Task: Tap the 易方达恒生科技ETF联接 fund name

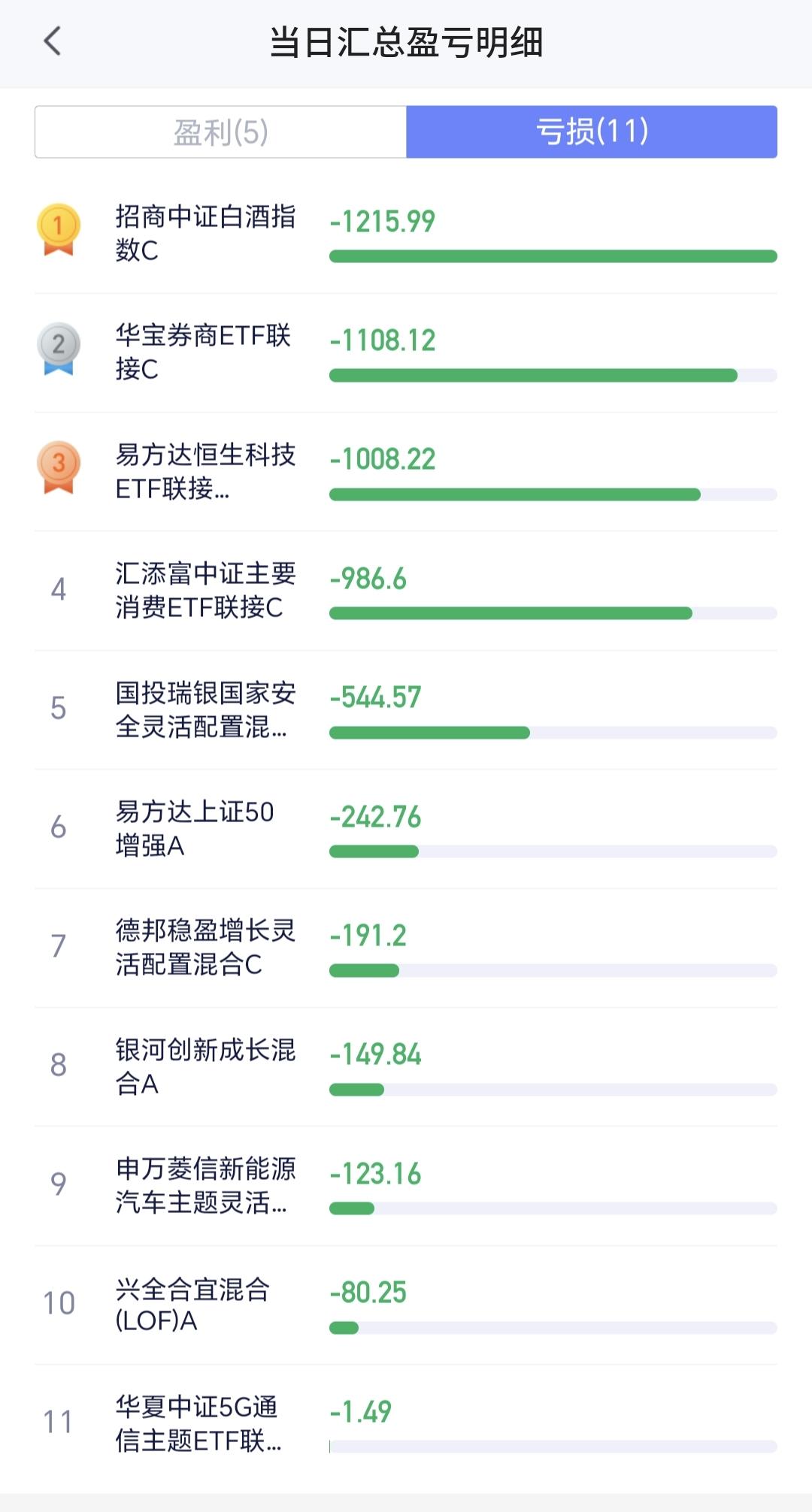Action: (x=205, y=471)
